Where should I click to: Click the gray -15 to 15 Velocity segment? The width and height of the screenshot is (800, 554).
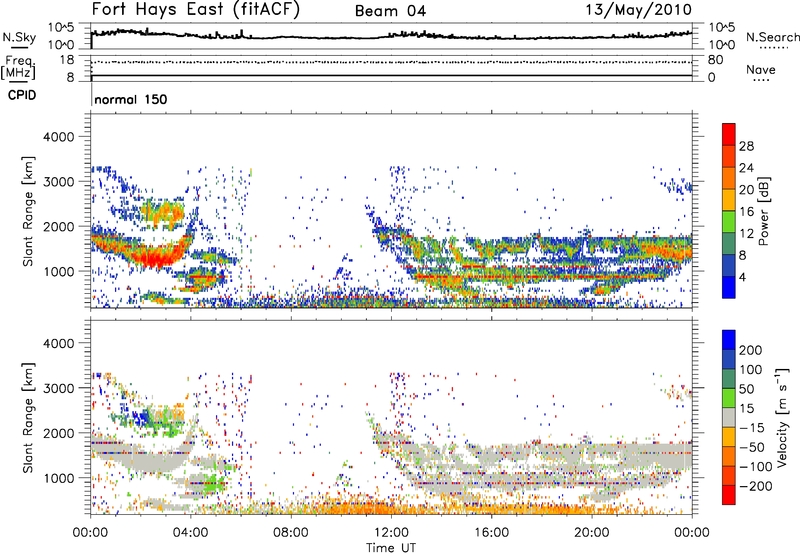(729, 417)
